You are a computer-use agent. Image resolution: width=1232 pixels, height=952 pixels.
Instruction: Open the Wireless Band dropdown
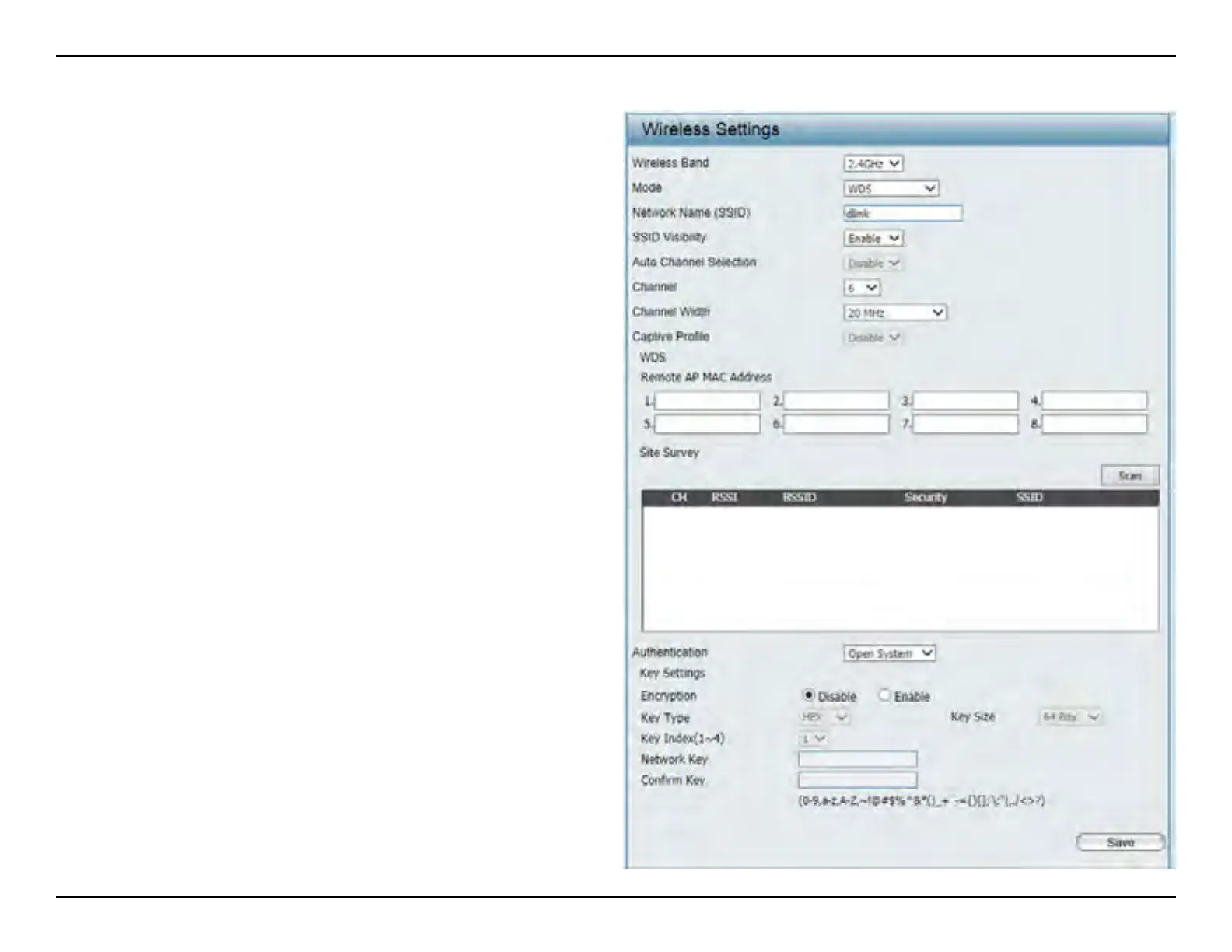point(873,163)
